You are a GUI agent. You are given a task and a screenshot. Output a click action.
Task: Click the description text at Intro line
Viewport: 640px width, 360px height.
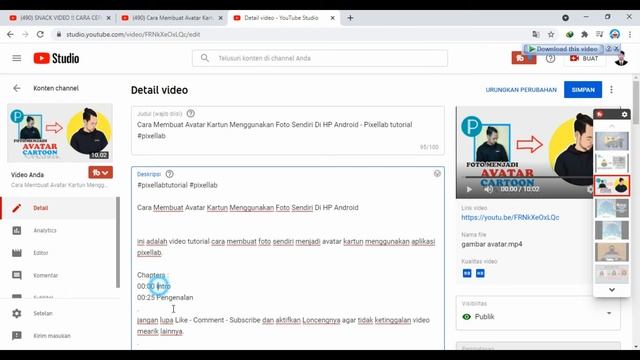click(154, 287)
